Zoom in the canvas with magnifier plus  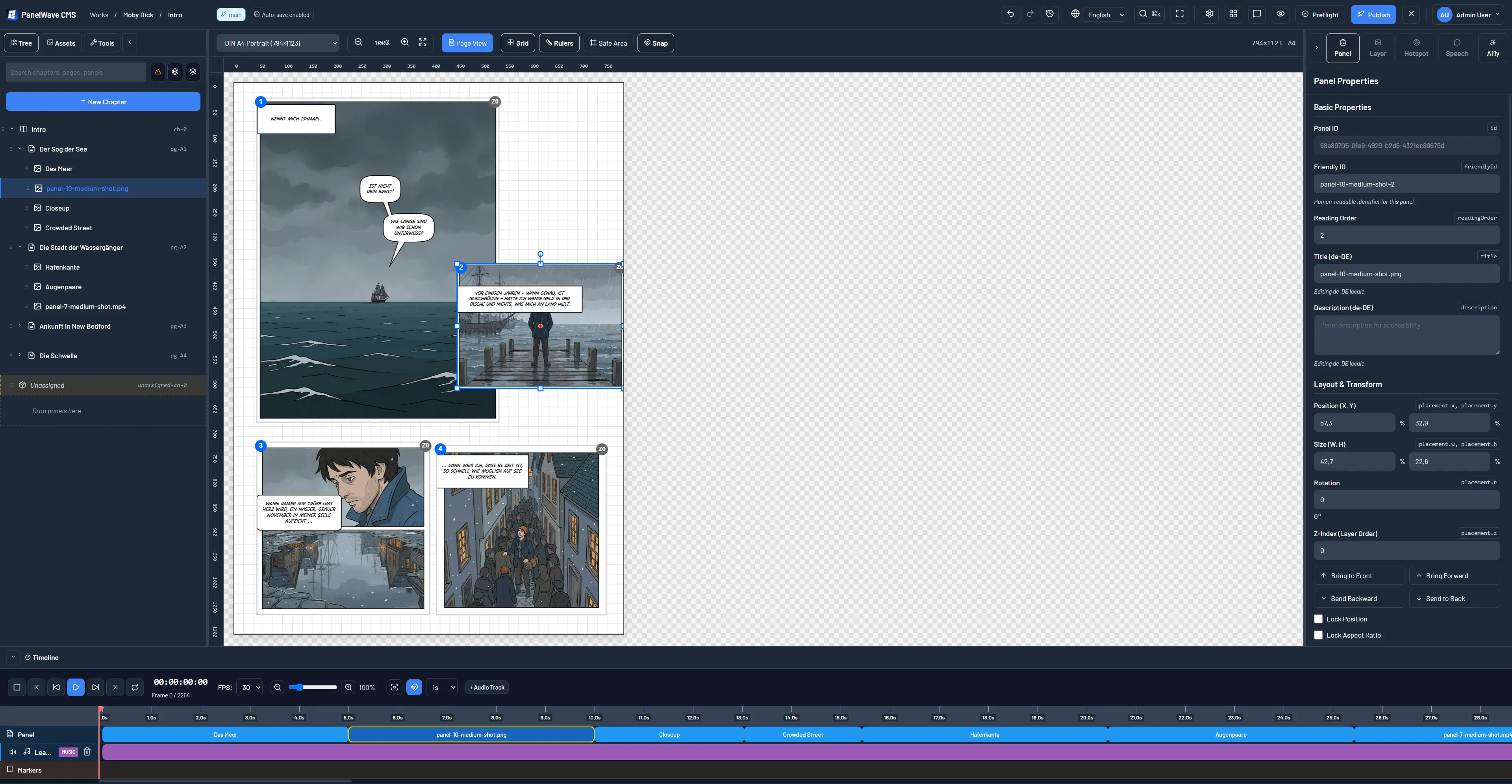(x=405, y=43)
